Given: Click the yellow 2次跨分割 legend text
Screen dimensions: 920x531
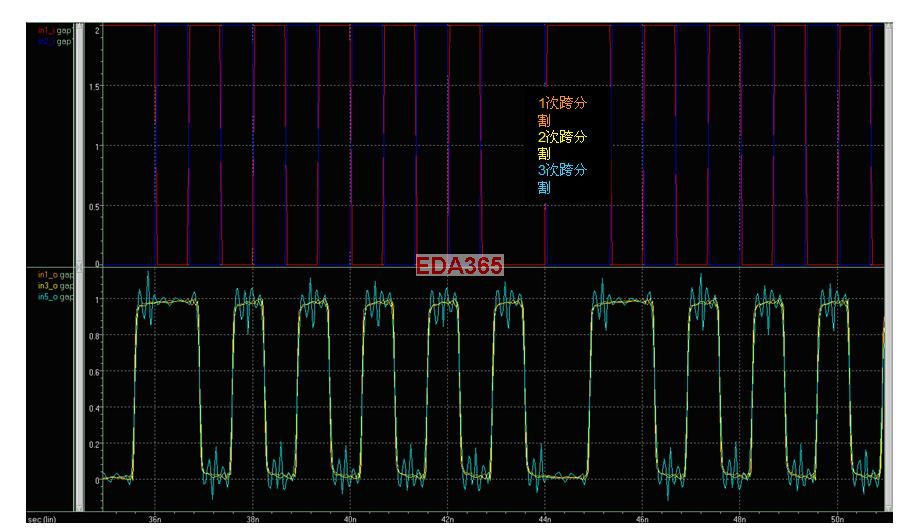Looking at the screenshot, I should 562,145.
